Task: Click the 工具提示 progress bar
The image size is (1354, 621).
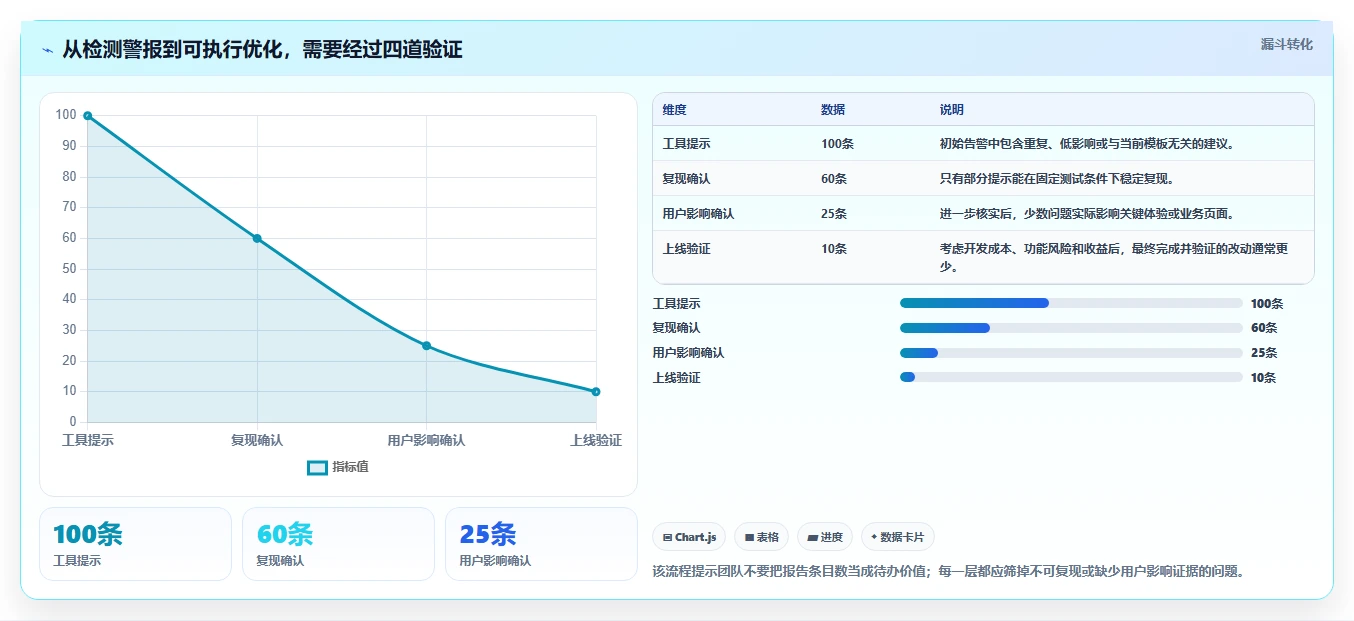Action: [x=1071, y=303]
